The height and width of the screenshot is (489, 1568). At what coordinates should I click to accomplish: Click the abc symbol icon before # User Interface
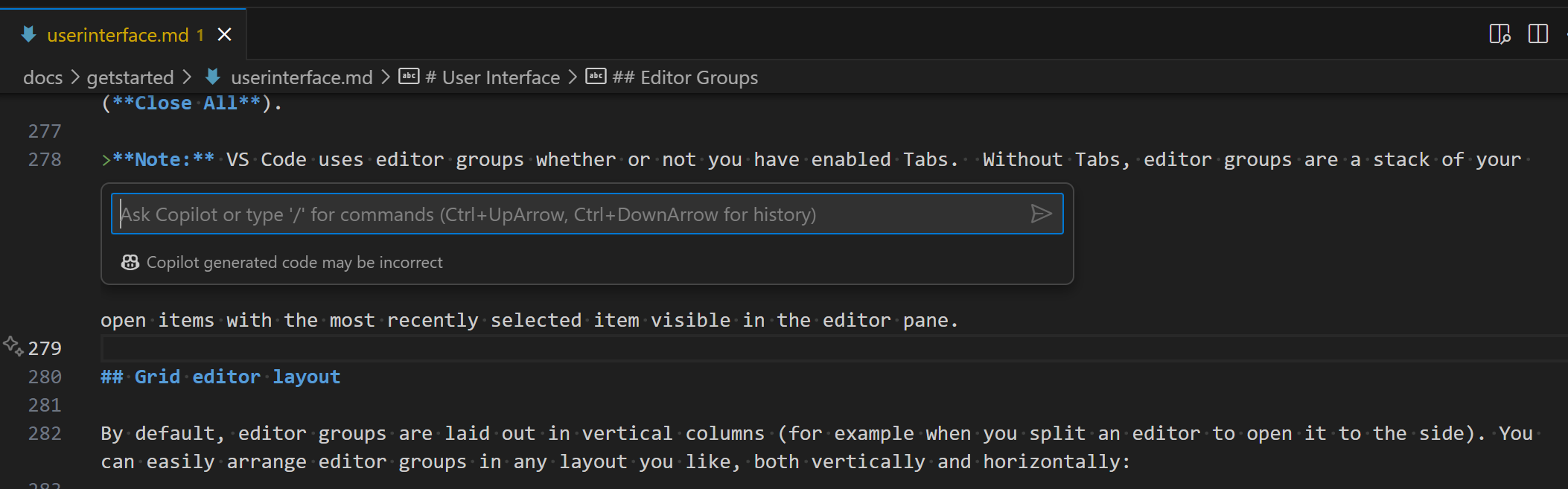point(409,77)
